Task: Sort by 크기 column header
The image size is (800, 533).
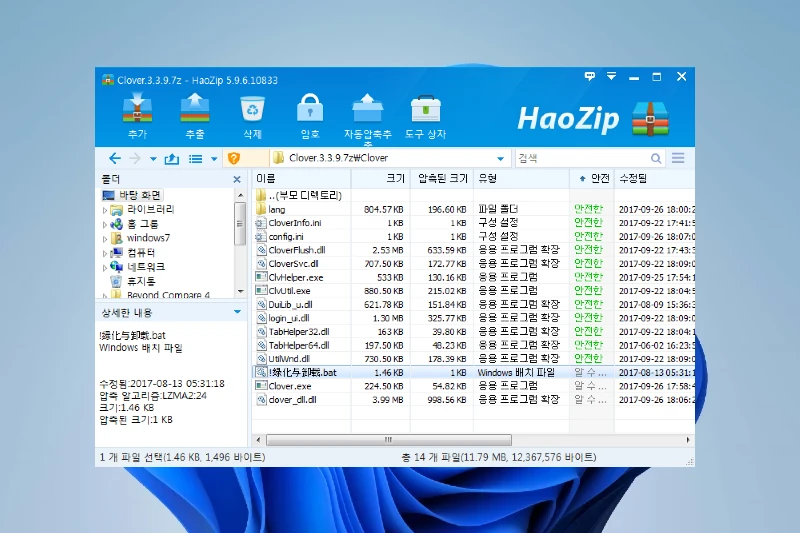Action: 381,179
